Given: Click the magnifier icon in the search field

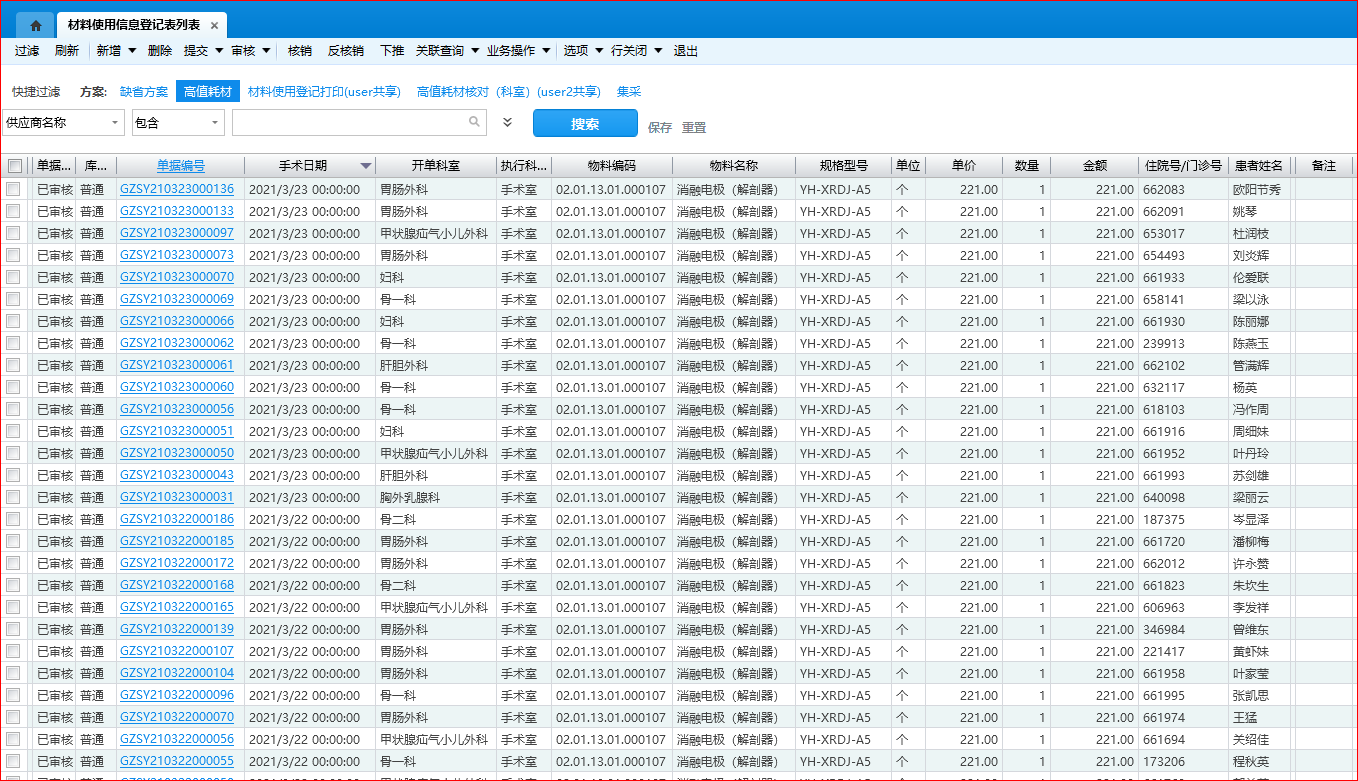Looking at the screenshot, I should 475,122.
